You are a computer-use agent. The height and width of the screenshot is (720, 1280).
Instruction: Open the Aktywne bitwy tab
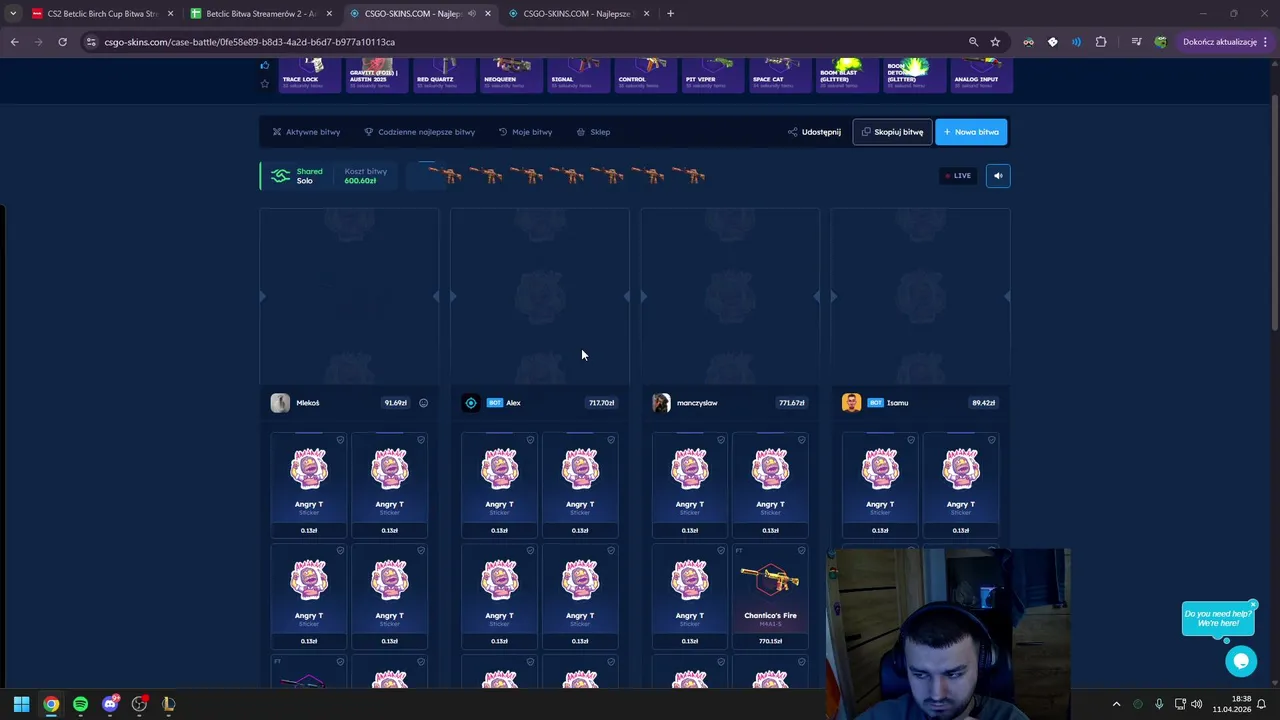click(306, 132)
